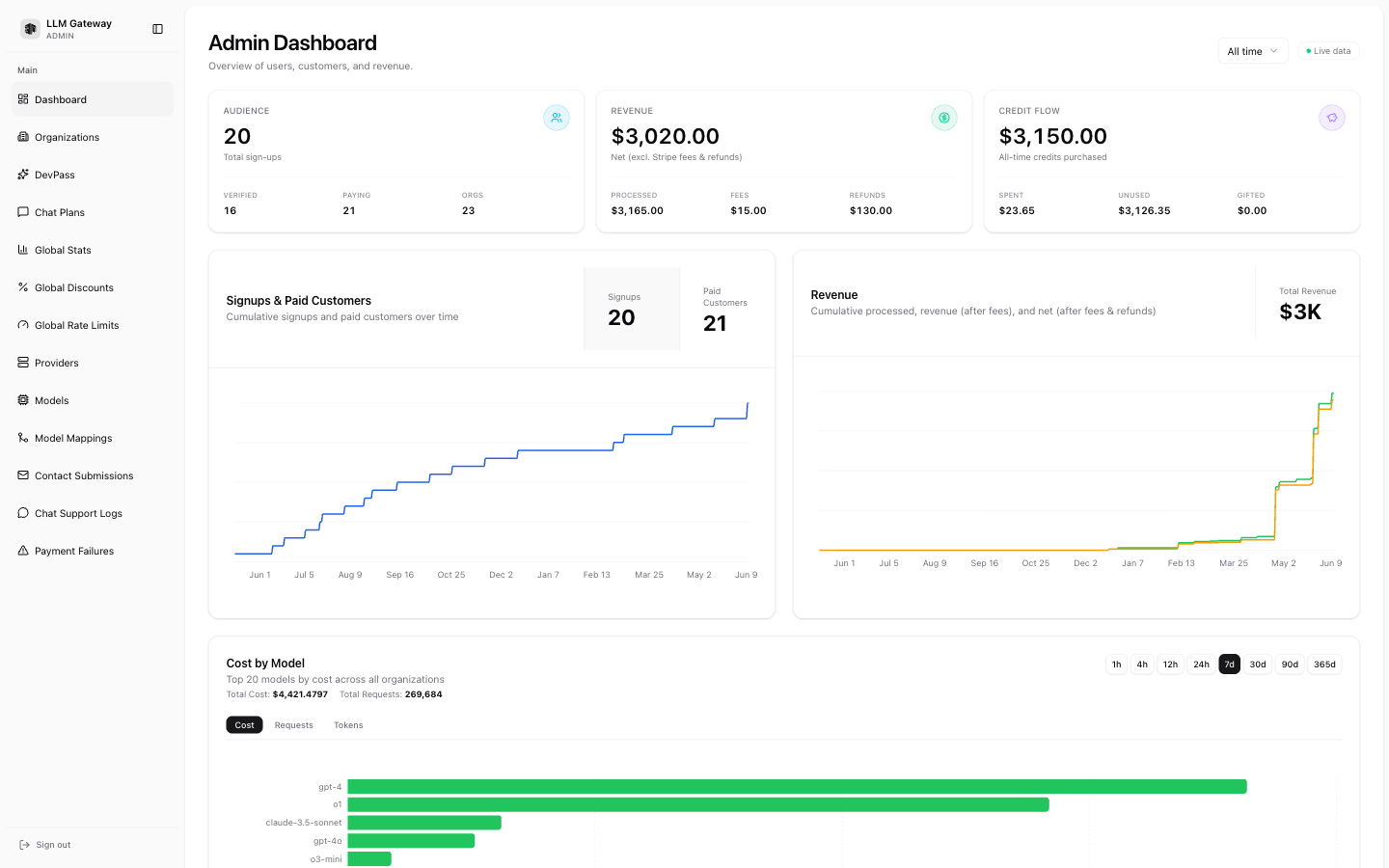
Task: Click the DevPass sparkle icon
Action: pos(23,175)
